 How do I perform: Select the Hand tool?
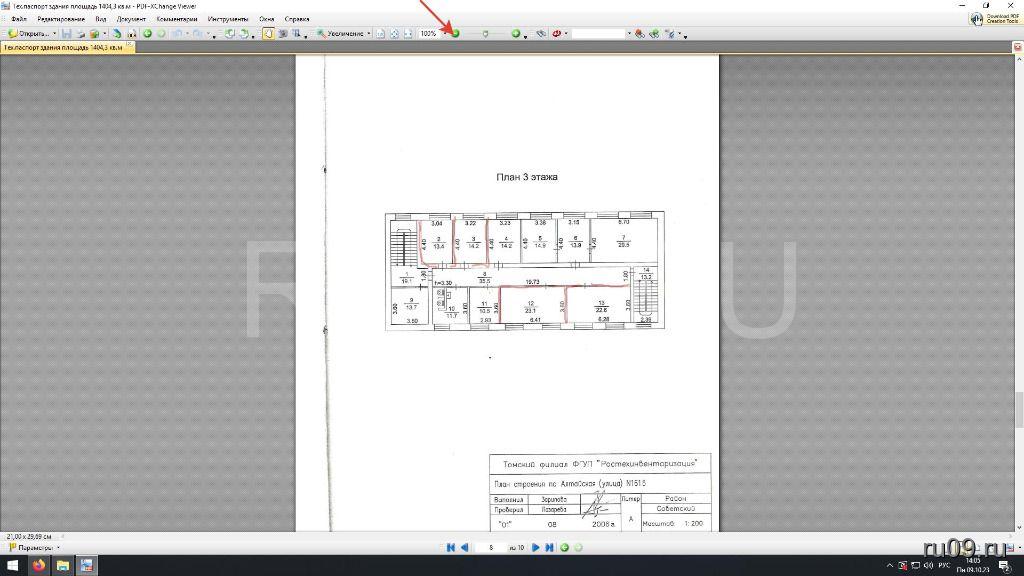tap(269, 33)
